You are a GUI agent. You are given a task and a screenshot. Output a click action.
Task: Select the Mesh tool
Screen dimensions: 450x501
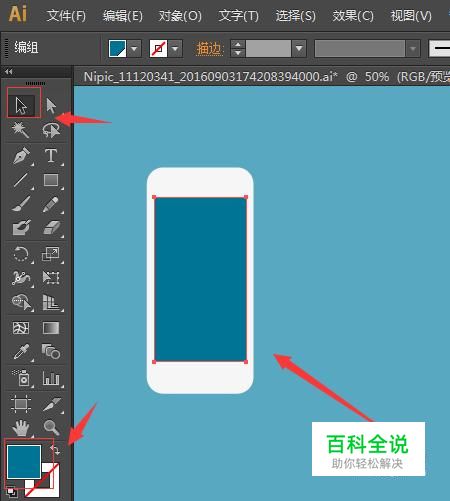(21, 328)
